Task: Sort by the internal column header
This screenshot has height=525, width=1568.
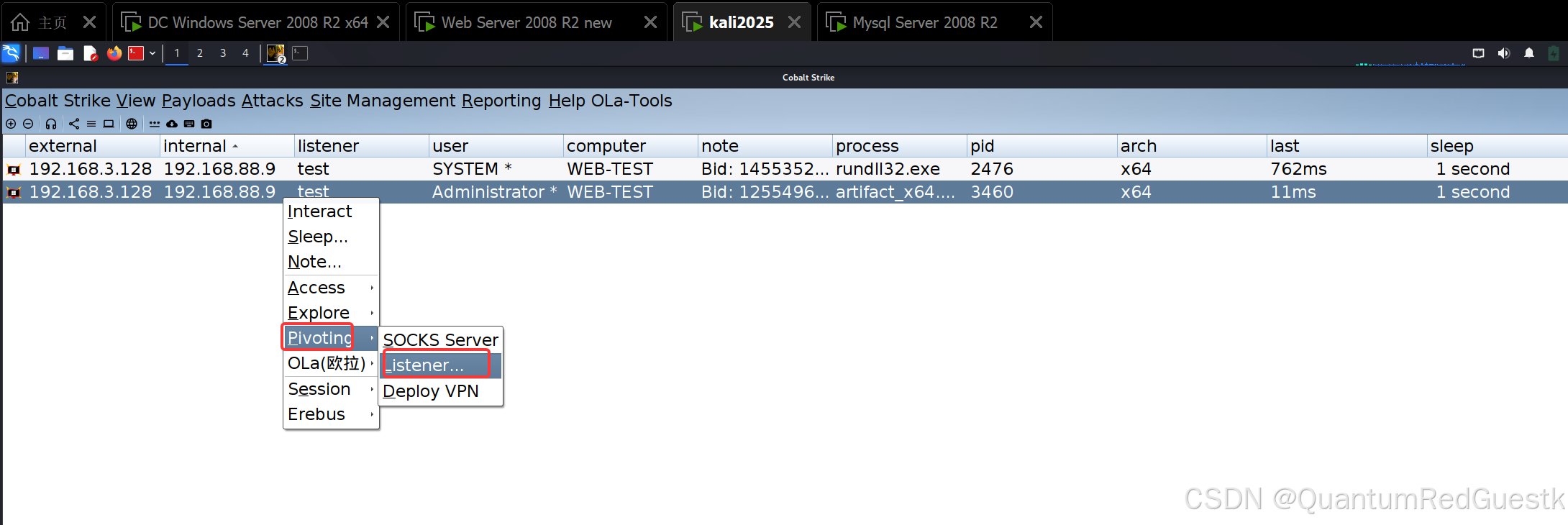Action: point(227,146)
